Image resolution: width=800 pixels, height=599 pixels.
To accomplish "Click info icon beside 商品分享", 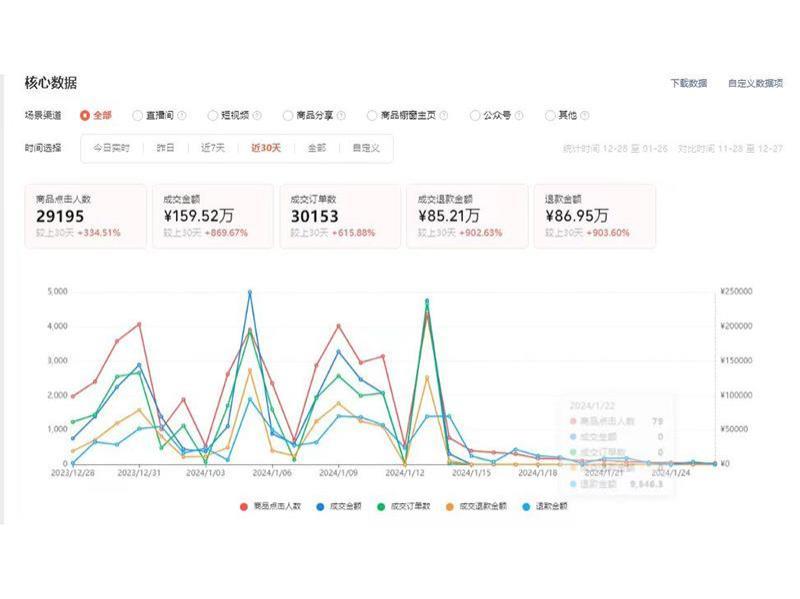I will [343, 116].
